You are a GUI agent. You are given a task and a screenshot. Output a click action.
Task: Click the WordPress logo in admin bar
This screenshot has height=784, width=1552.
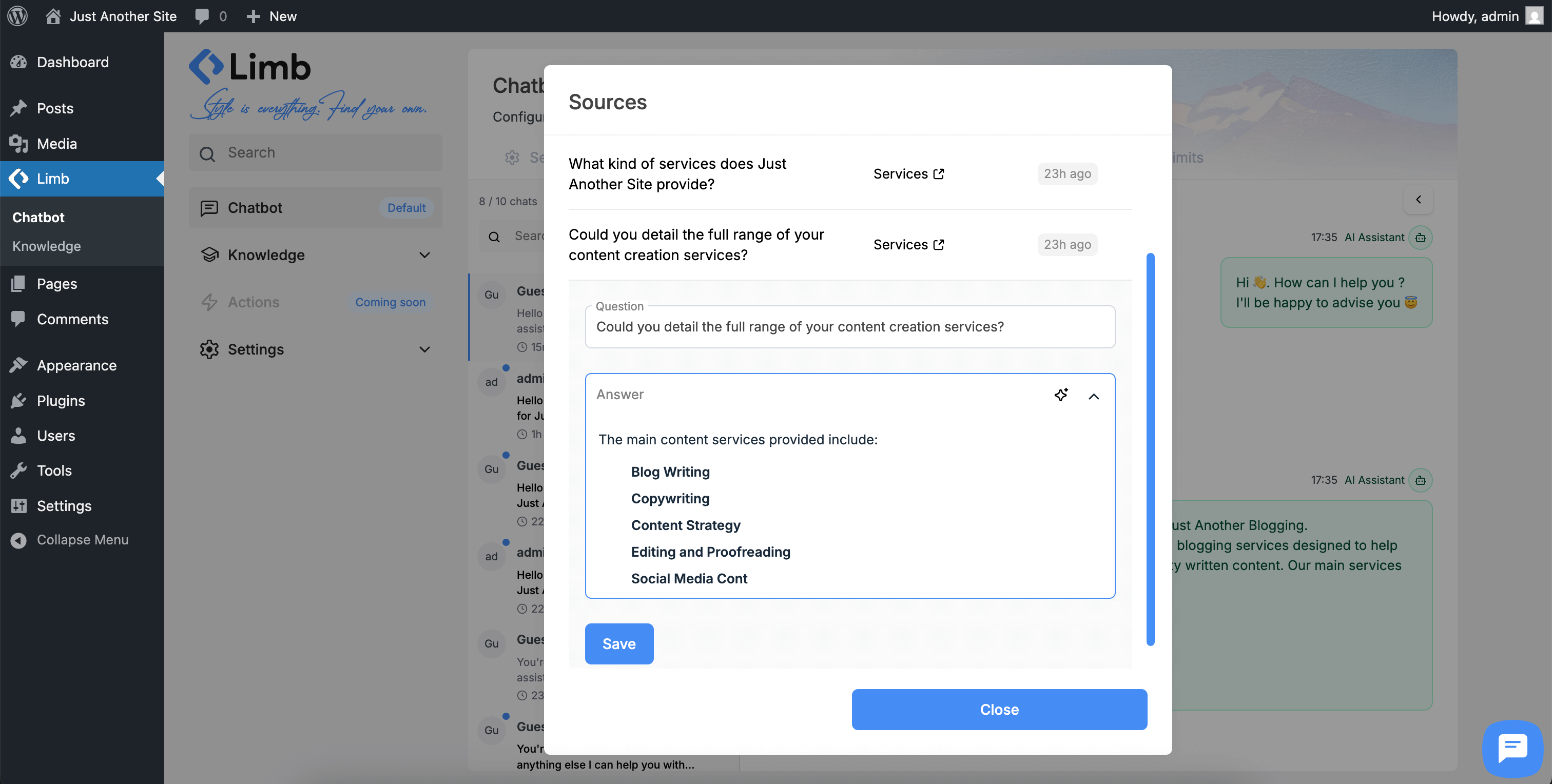click(17, 16)
